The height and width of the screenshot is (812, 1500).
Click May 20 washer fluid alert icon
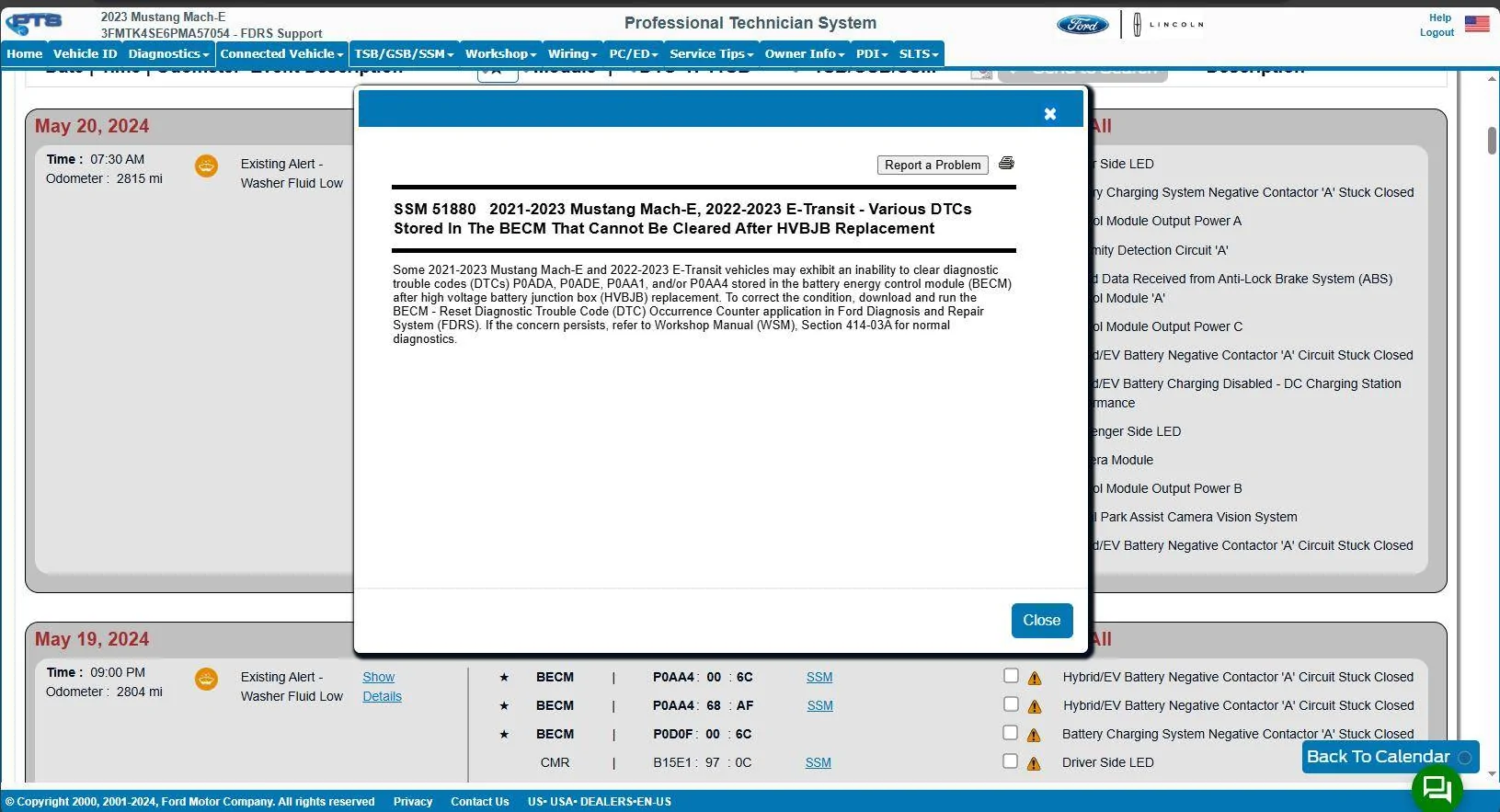coord(206,166)
